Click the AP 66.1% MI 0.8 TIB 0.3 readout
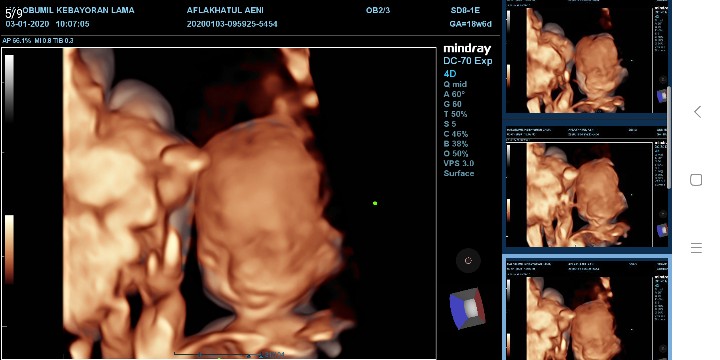Viewport: 720px width, 360px height. [x=38, y=40]
